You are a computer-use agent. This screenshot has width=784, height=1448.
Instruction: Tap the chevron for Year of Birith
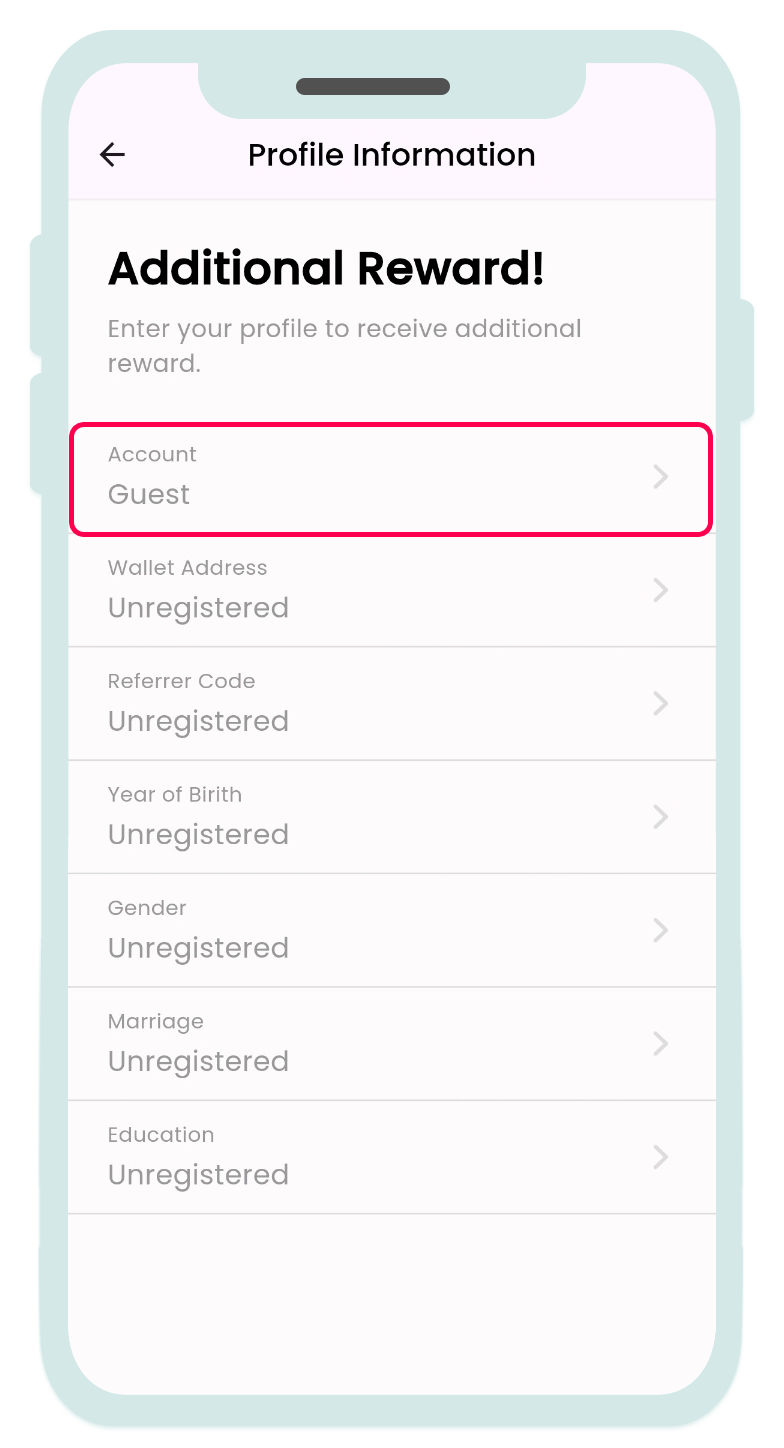[660, 817]
